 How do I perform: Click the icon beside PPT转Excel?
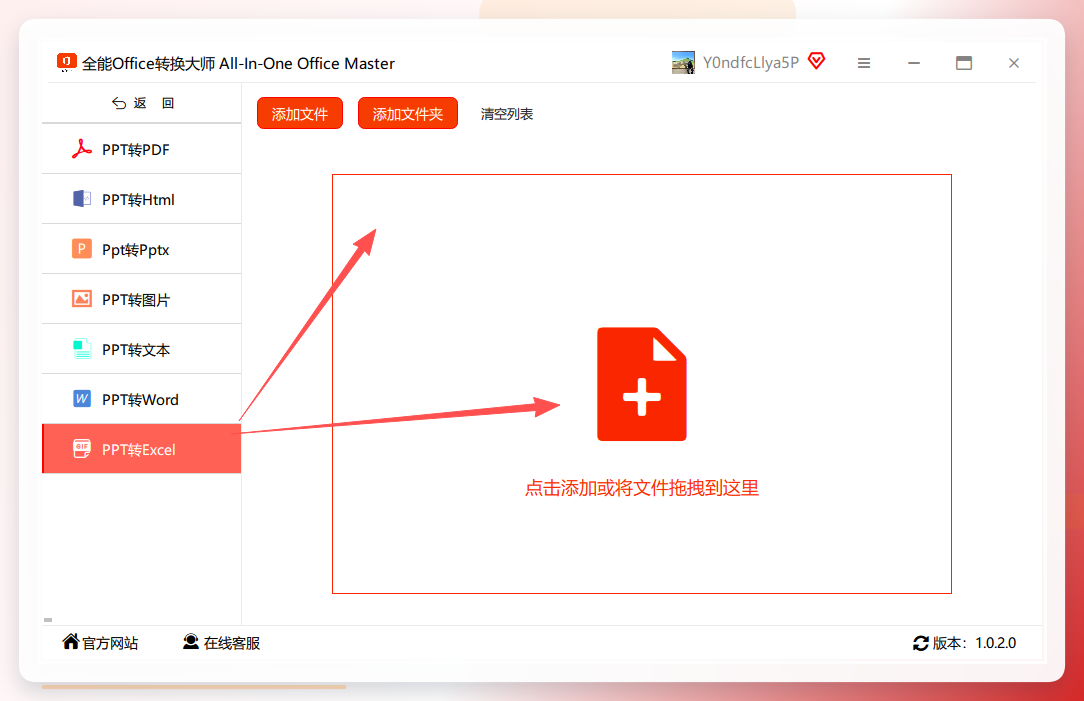click(82, 449)
